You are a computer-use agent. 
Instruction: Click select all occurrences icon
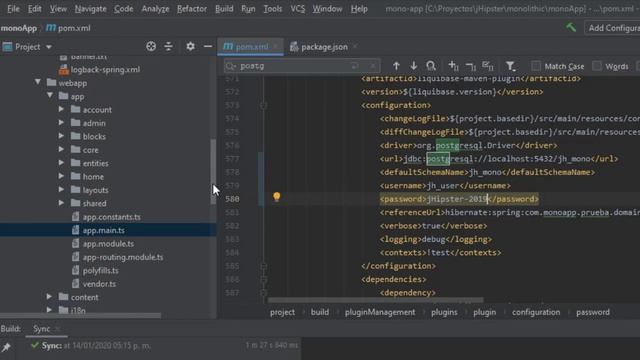pyautogui.click(x=488, y=66)
